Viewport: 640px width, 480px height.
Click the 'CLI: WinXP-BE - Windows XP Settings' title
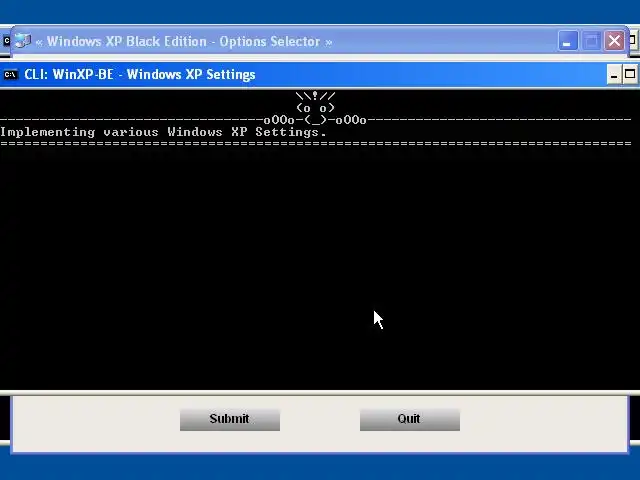pos(140,75)
